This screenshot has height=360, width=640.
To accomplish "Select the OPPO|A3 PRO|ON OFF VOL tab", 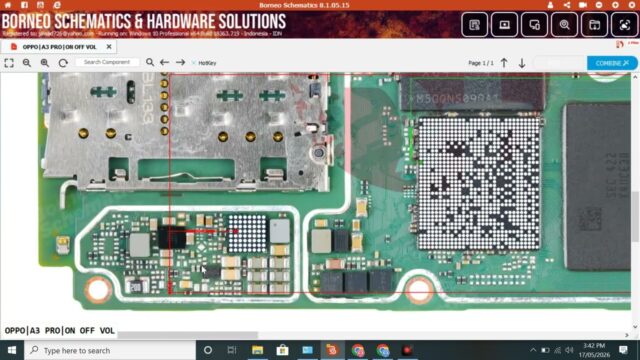I will [59, 47].
